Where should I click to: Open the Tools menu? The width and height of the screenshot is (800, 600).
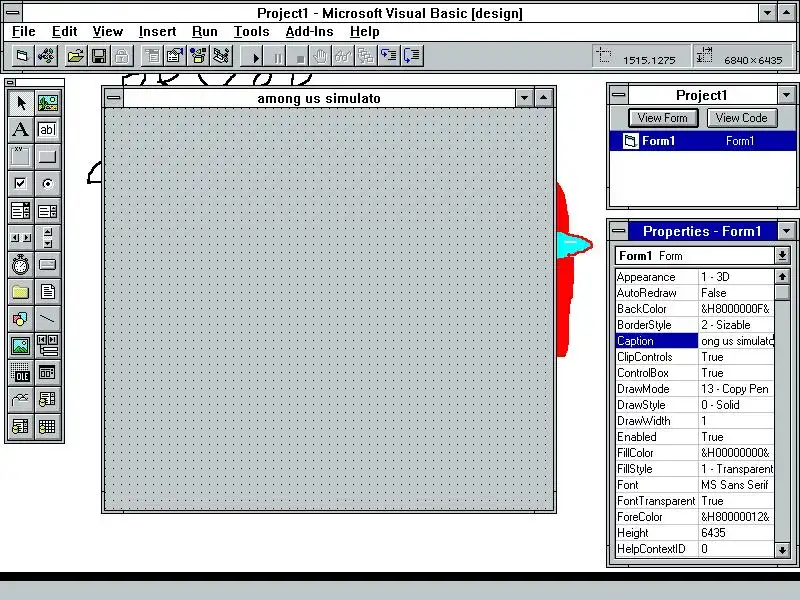(252, 32)
